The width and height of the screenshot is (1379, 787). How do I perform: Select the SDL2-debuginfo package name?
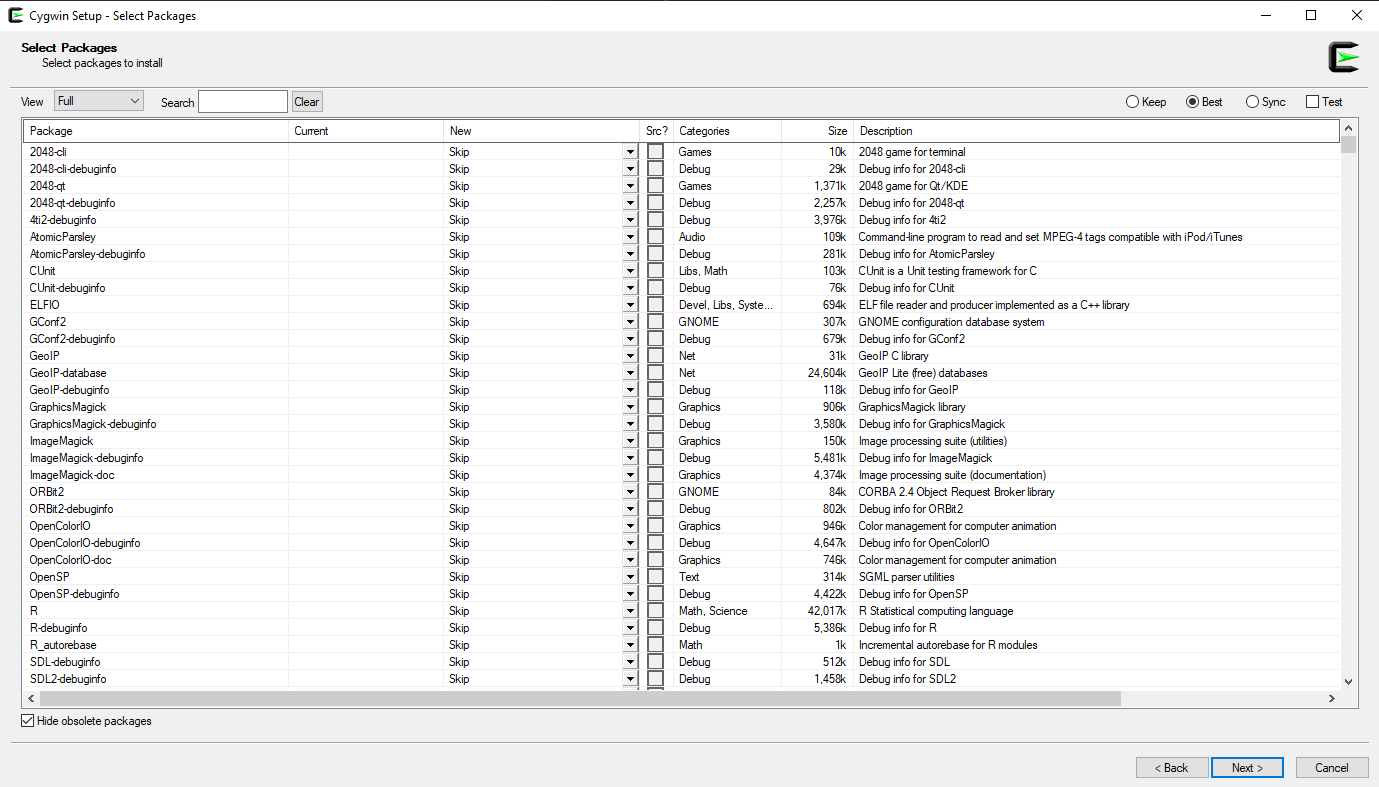tap(68, 679)
